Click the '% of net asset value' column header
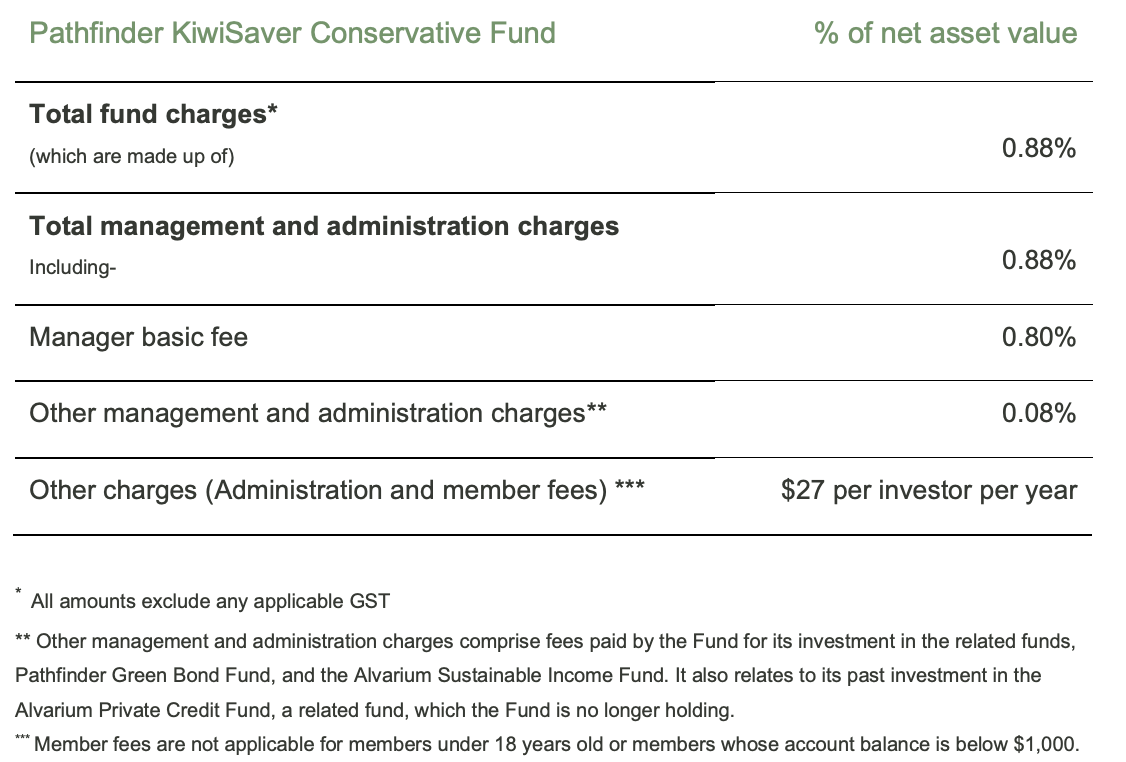The height and width of the screenshot is (762, 1126). pos(945,33)
